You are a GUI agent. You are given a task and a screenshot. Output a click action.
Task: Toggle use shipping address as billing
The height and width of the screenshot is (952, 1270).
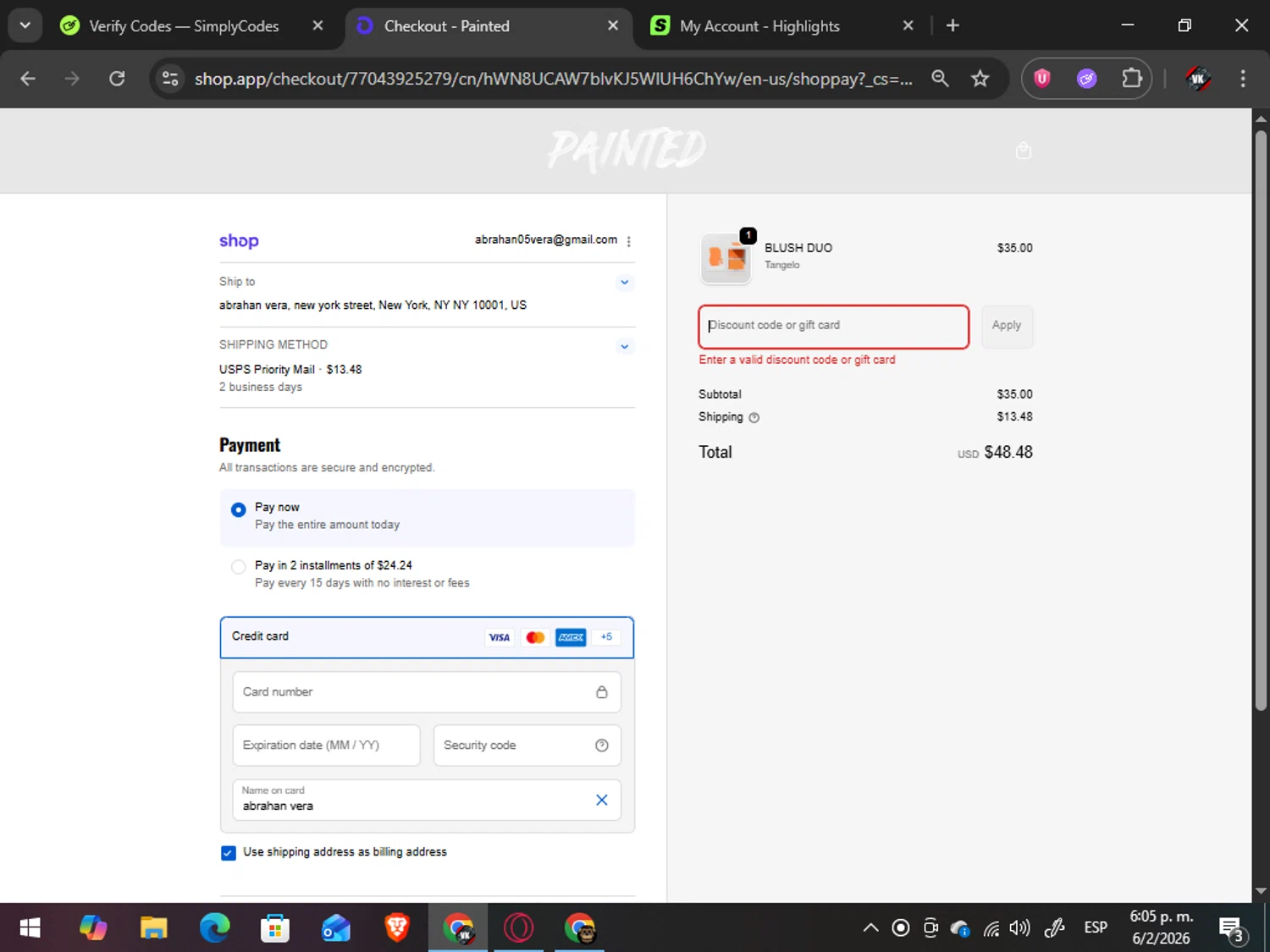coord(228,853)
